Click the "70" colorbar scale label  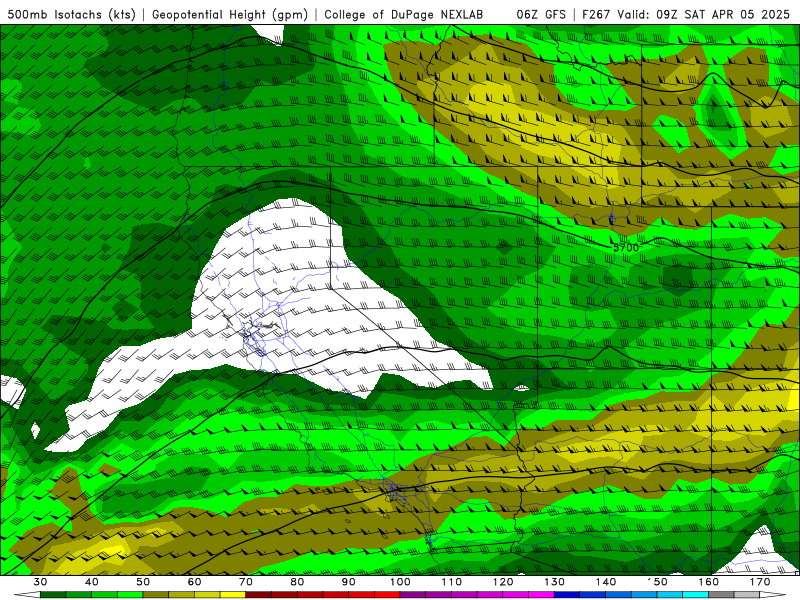point(246,582)
